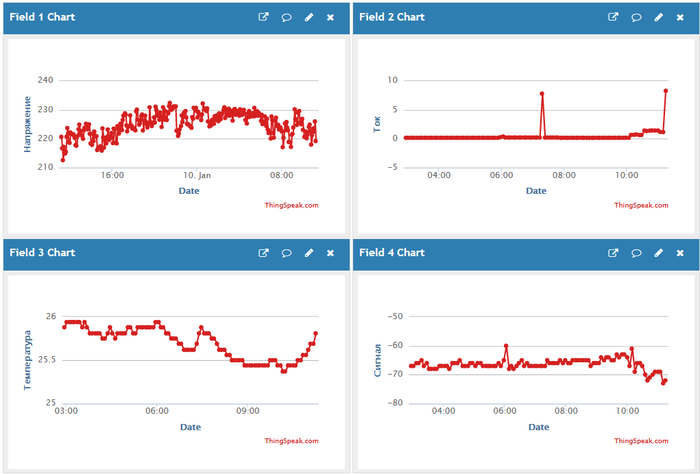Click the current spike peak near 07:00
The height and width of the screenshot is (474, 700).
(x=542, y=94)
